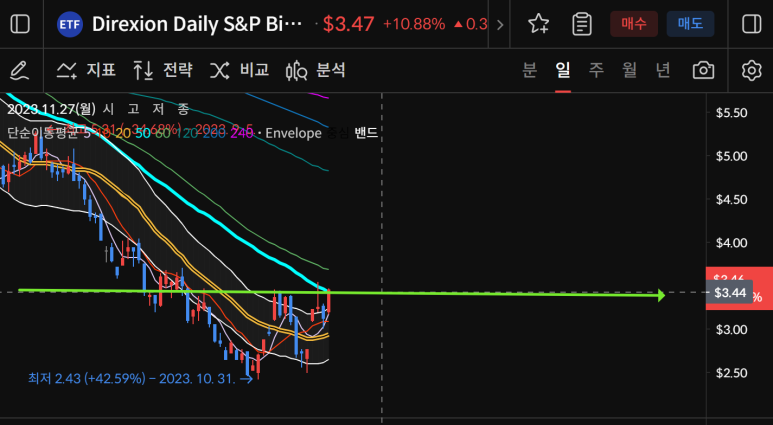The width and height of the screenshot is (773, 425).
Task: Open chart settings gear
Action: 751,71
